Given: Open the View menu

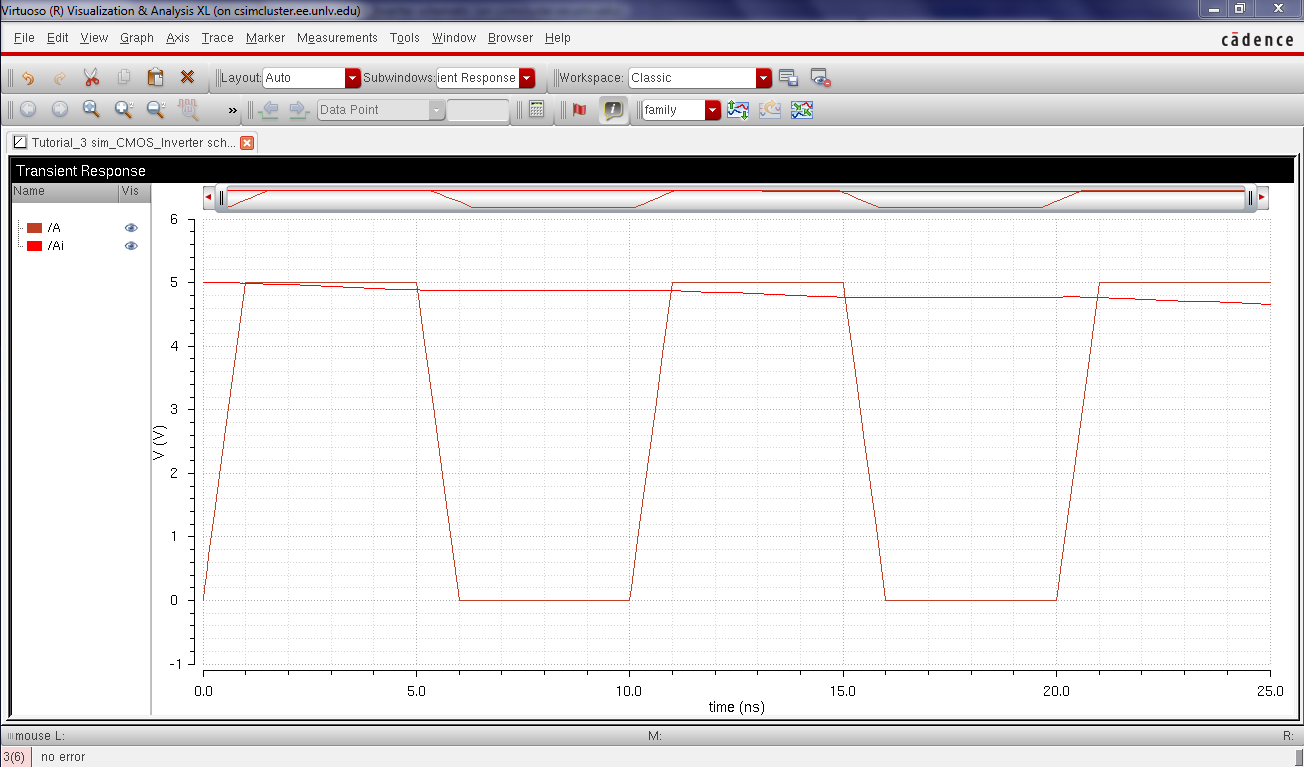Looking at the screenshot, I should click(94, 38).
